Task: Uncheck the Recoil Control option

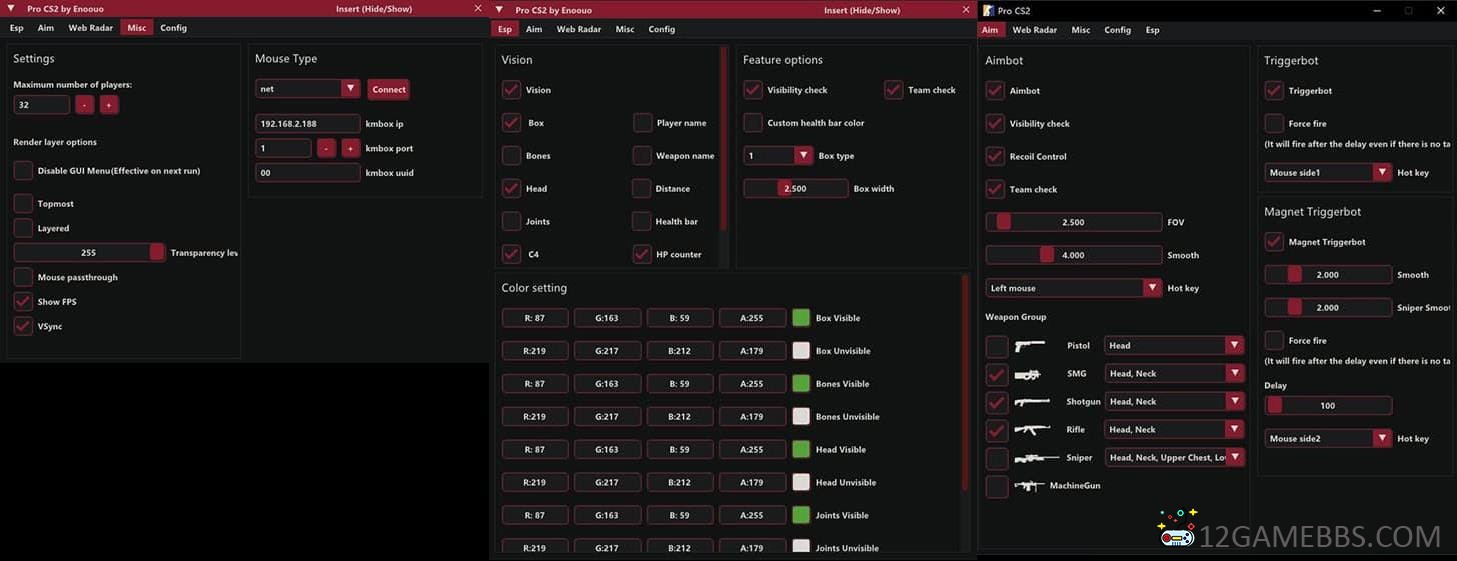Action: coord(995,157)
